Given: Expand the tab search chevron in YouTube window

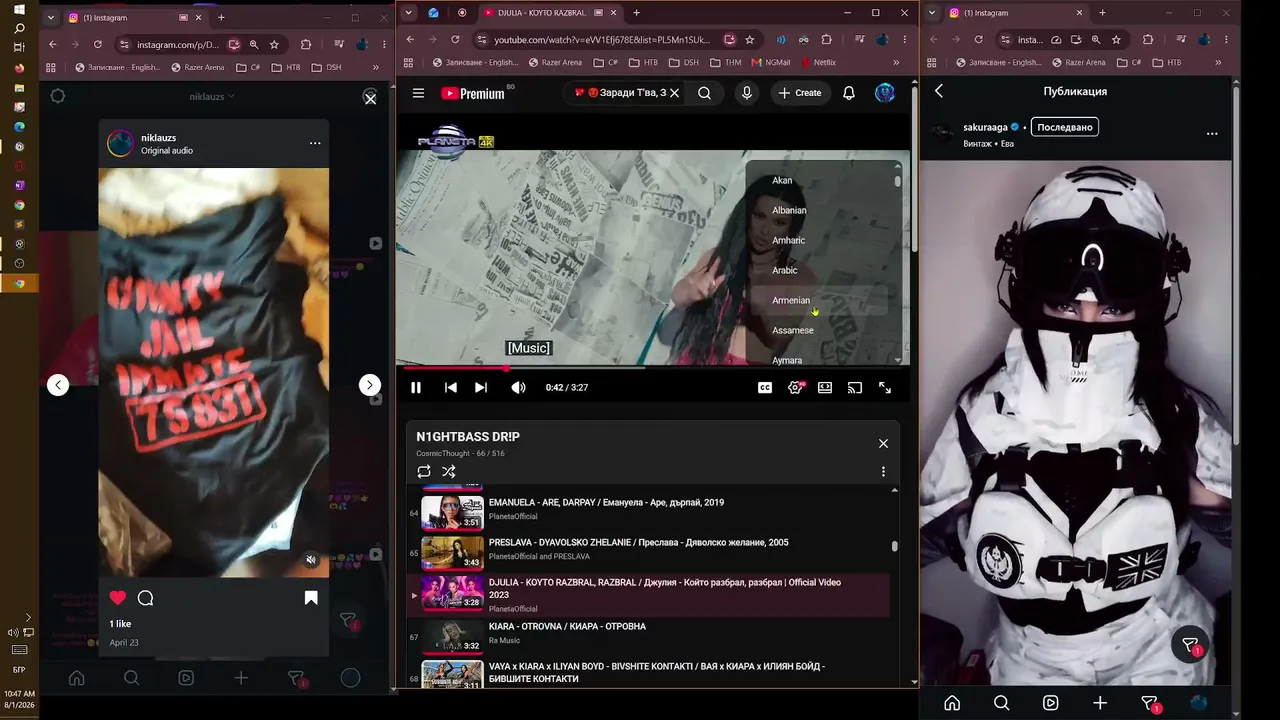Looking at the screenshot, I should coord(408,13).
